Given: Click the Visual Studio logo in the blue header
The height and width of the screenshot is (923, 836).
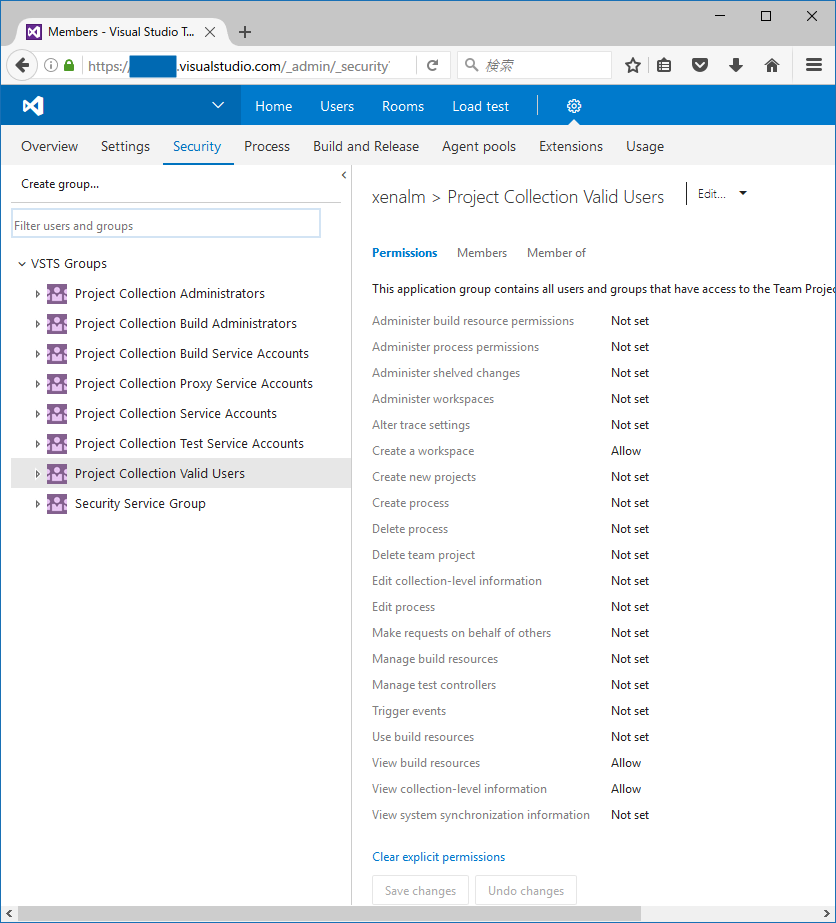Looking at the screenshot, I should click(33, 106).
